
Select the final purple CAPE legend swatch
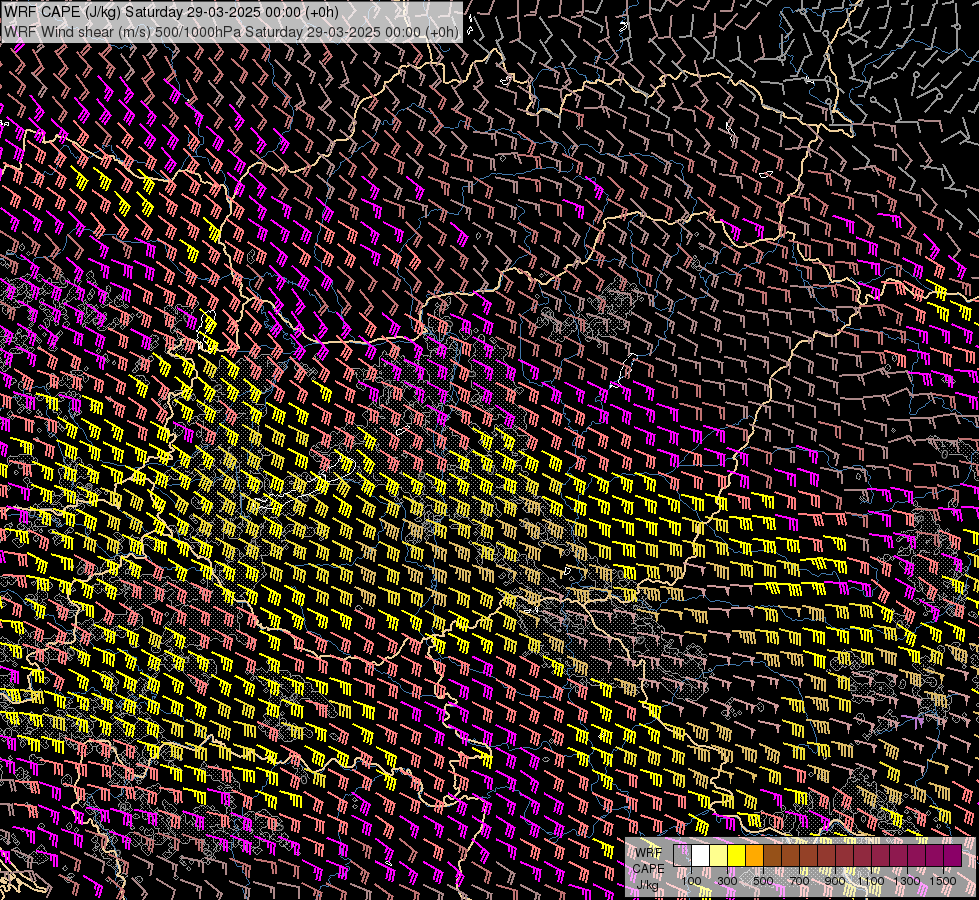[952, 856]
